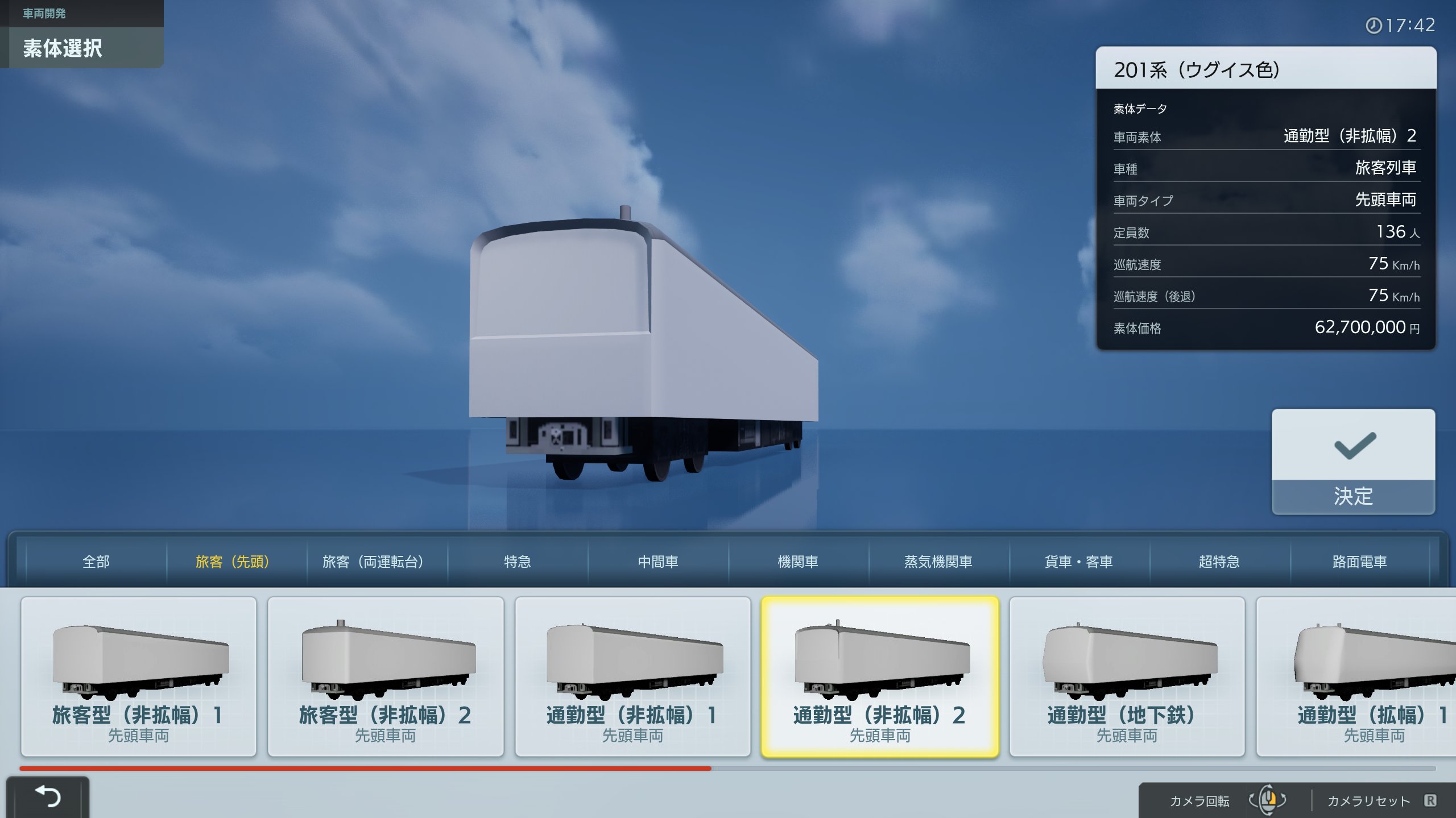Viewport: 1456px width, 818px height.
Task: Click the clock icon beside 17:42
Action: pos(1373,26)
